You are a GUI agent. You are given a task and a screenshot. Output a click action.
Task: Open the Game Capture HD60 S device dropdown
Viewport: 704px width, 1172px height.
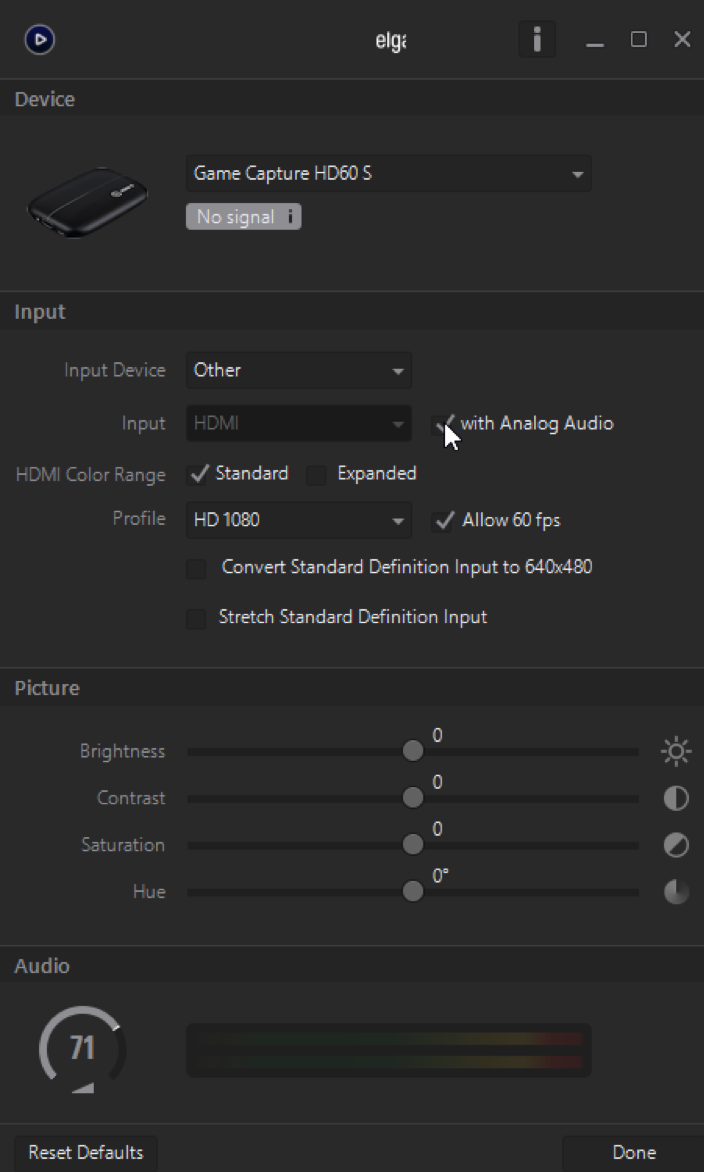point(388,174)
